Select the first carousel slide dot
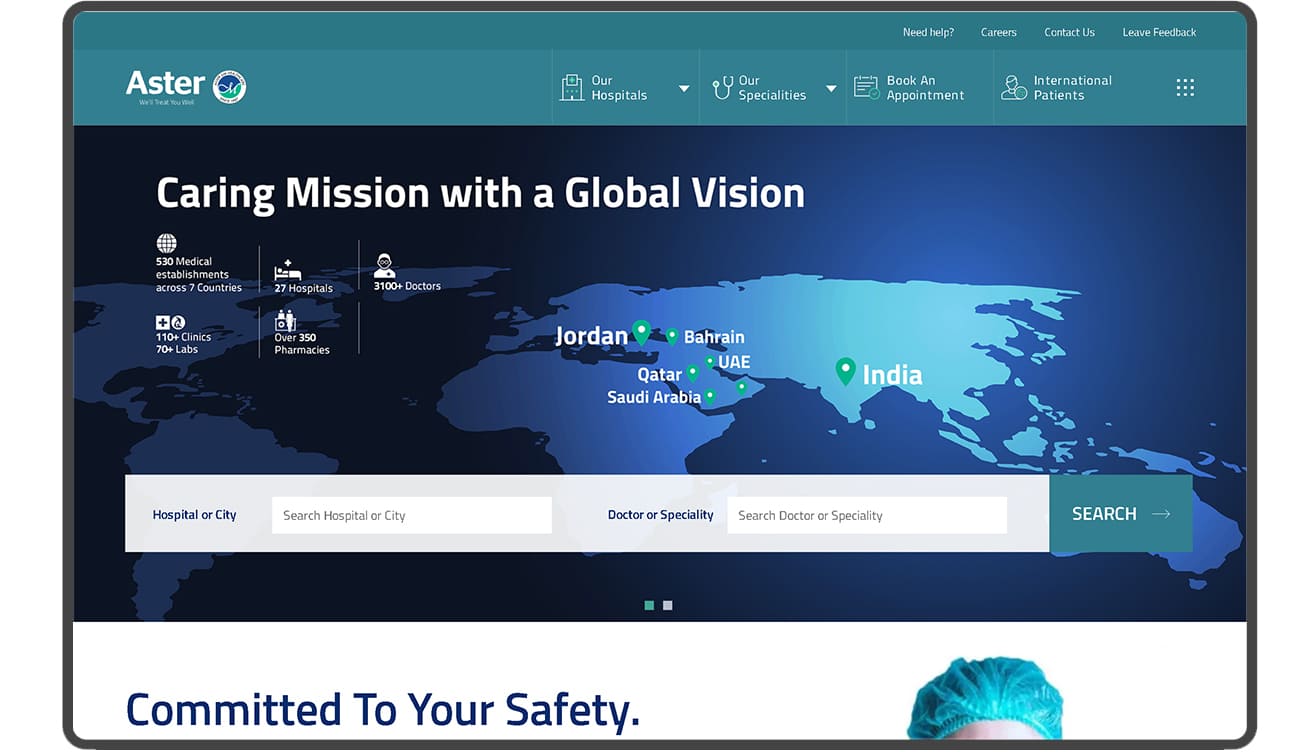 (650, 605)
